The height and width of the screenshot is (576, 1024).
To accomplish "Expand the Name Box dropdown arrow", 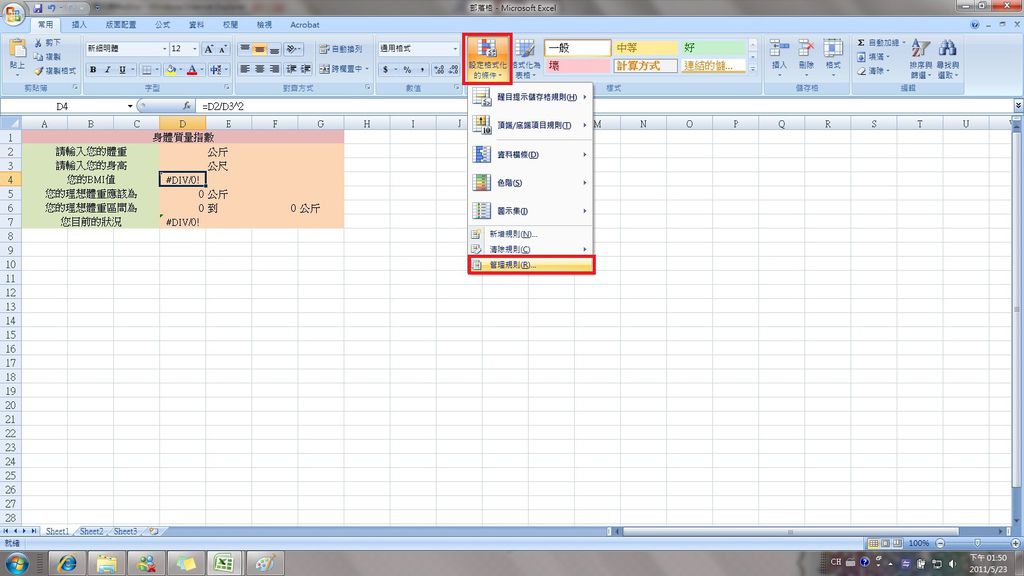I will click(x=130, y=106).
